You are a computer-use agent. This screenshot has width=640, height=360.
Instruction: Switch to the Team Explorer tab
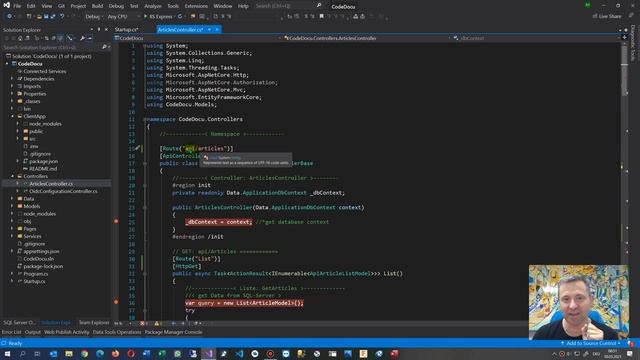94,322
